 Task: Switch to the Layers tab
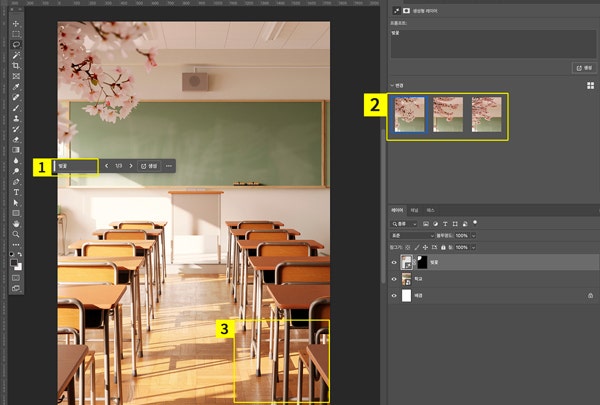(x=397, y=210)
